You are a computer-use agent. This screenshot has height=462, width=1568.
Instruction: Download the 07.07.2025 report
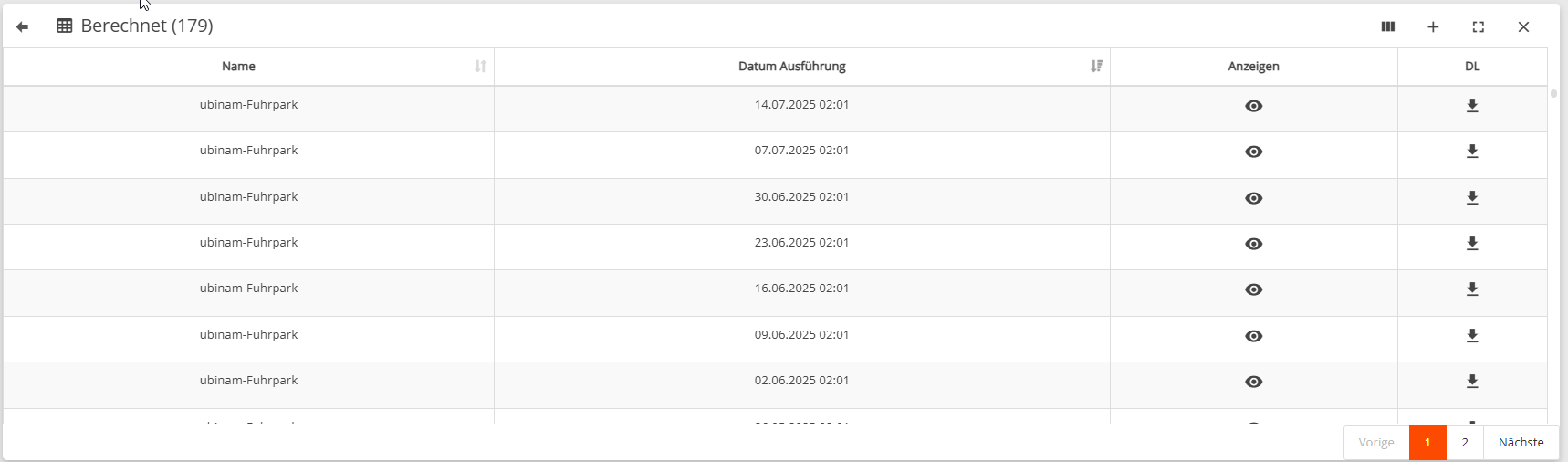[x=1472, y=152]
